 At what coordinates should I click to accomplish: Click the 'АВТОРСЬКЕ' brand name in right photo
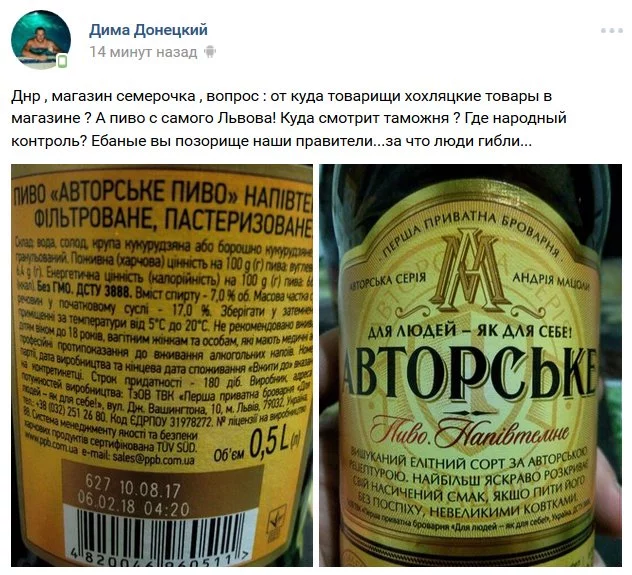pyautogui.click(x=470, y=373)
